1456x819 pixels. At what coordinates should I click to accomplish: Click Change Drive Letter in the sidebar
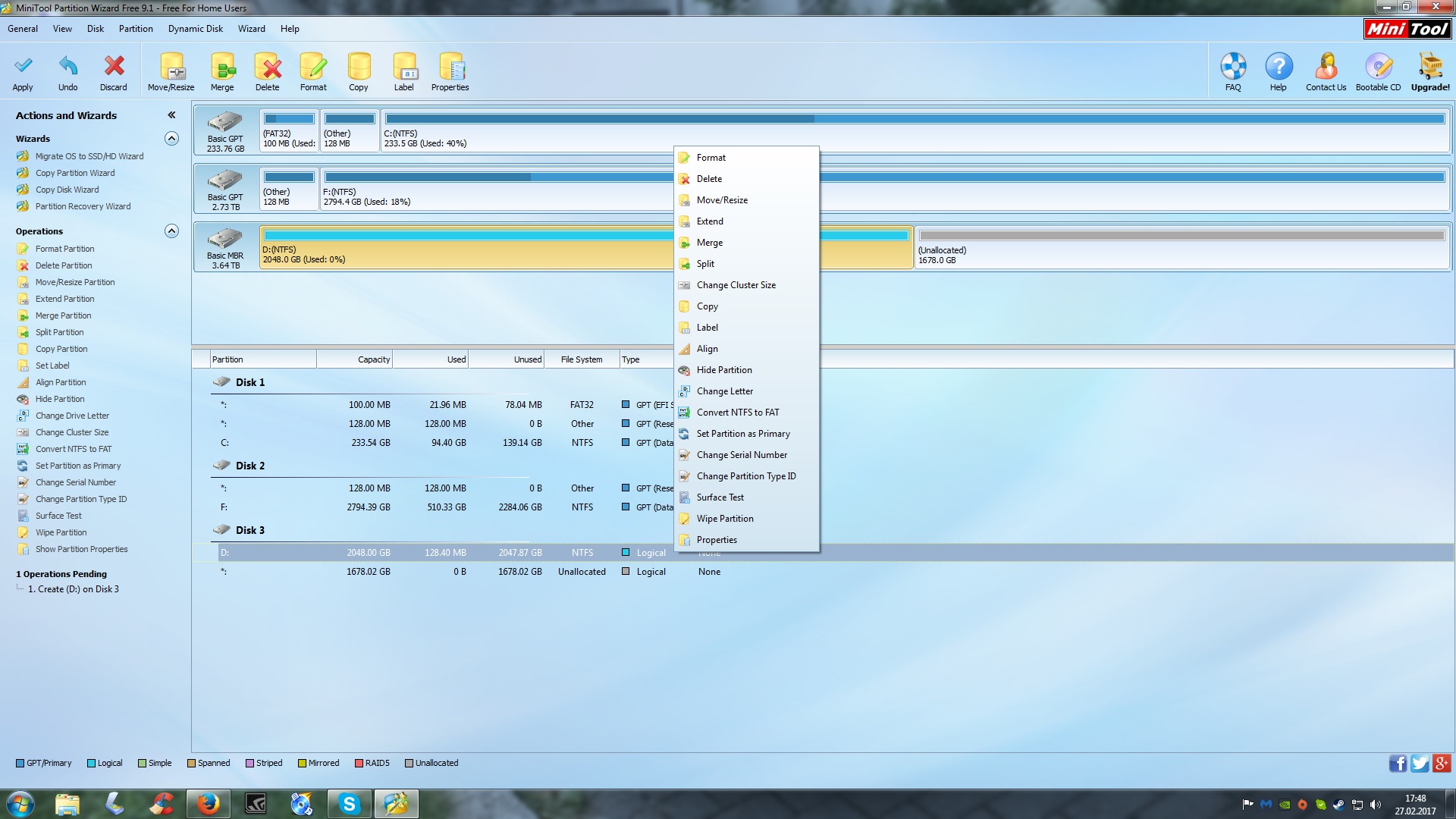coord(72,416)
